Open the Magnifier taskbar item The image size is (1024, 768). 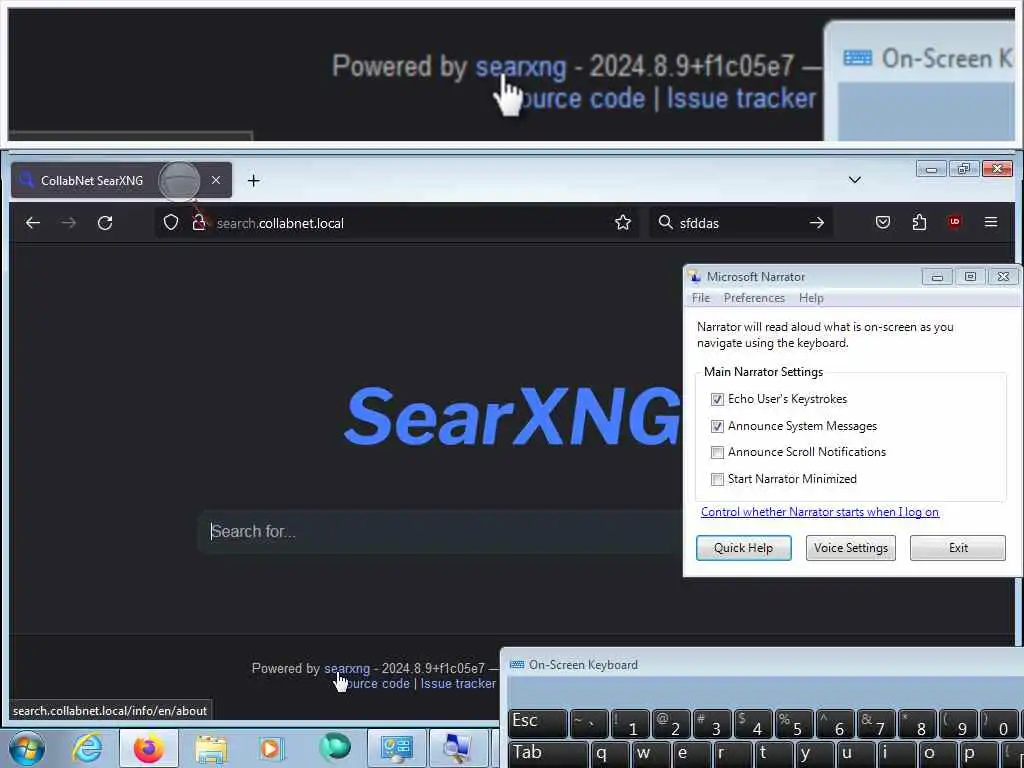tap(457, 748)
